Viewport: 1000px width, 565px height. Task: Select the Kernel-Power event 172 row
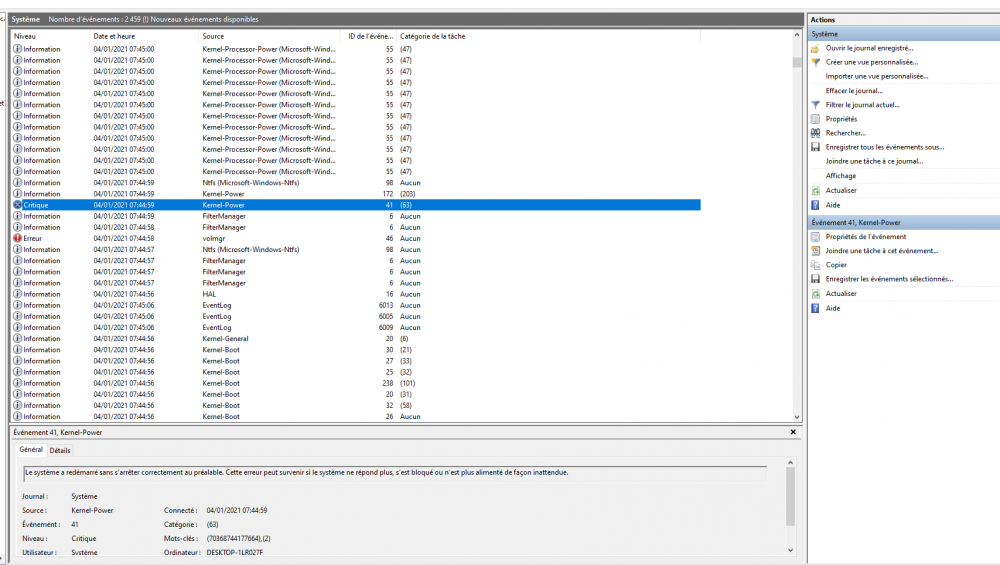tap(356, 194)
